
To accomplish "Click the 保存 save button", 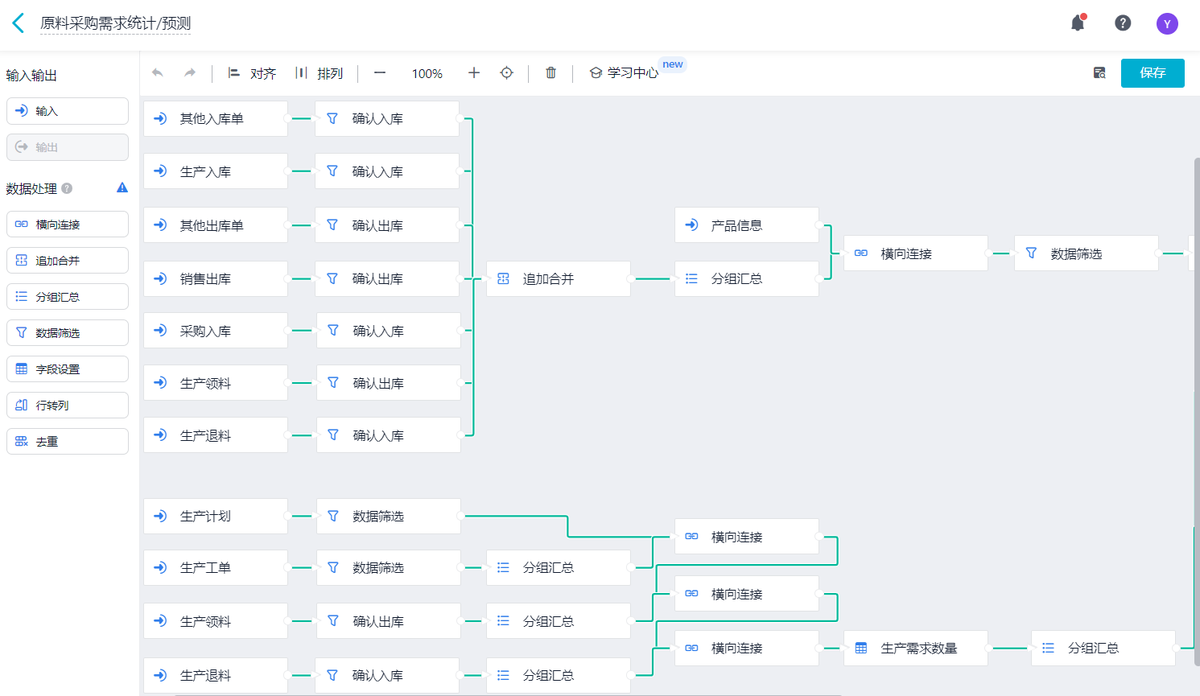I will pyautogui.click(x=1152, y=72).
